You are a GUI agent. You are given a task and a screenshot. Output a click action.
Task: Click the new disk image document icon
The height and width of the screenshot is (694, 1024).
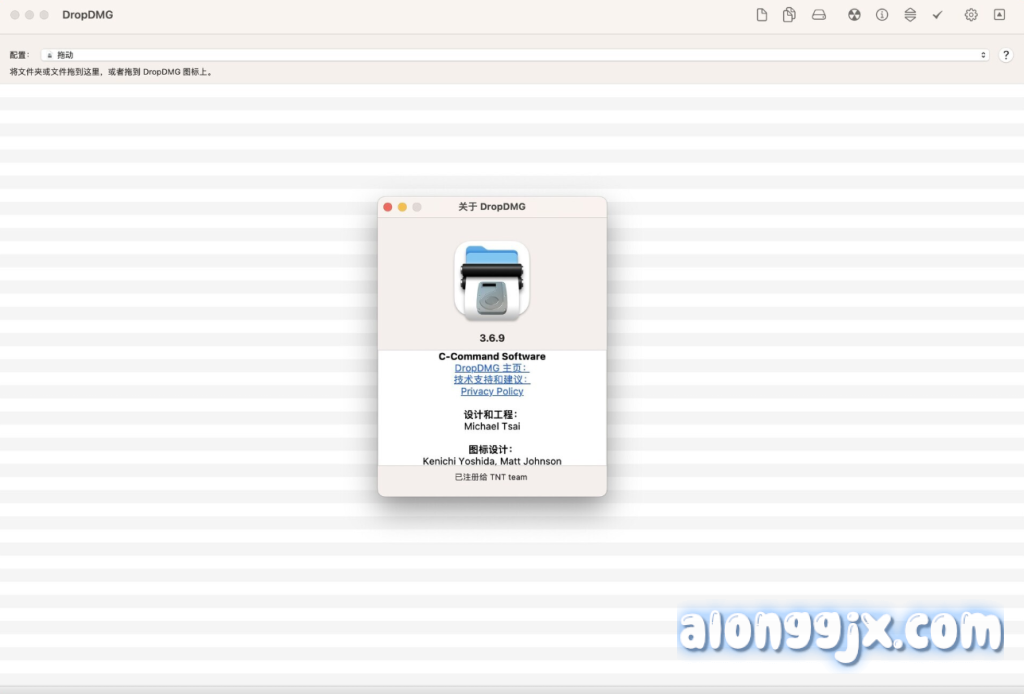(762, 15)
